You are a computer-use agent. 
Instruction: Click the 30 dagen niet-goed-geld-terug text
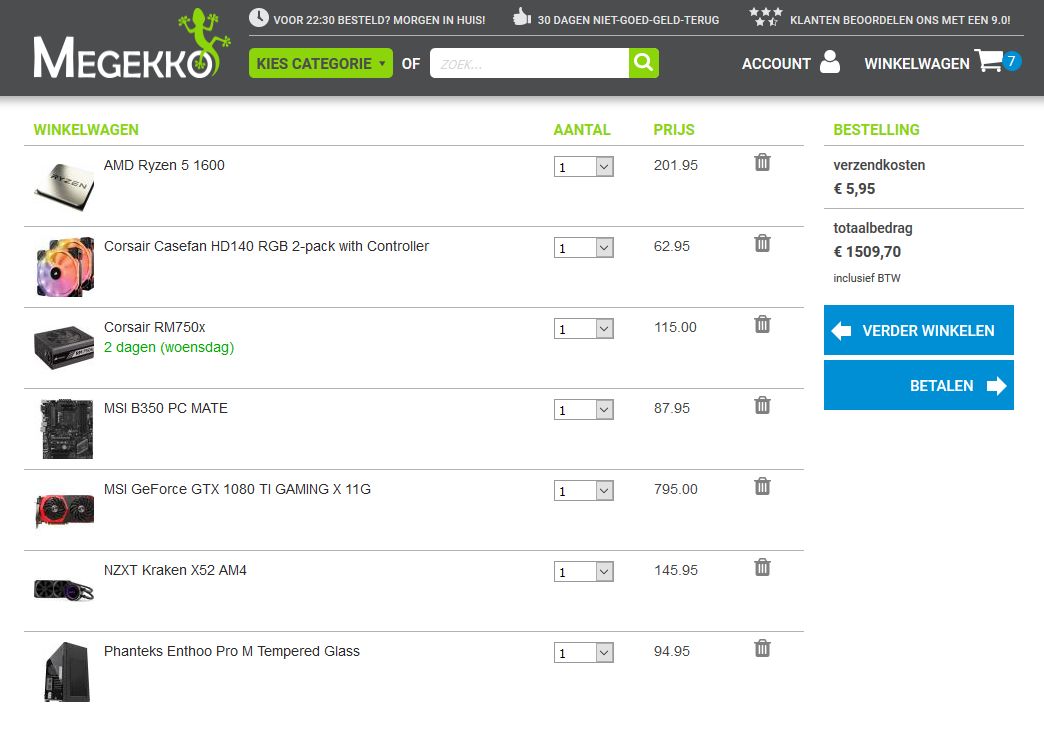[628, 20]
